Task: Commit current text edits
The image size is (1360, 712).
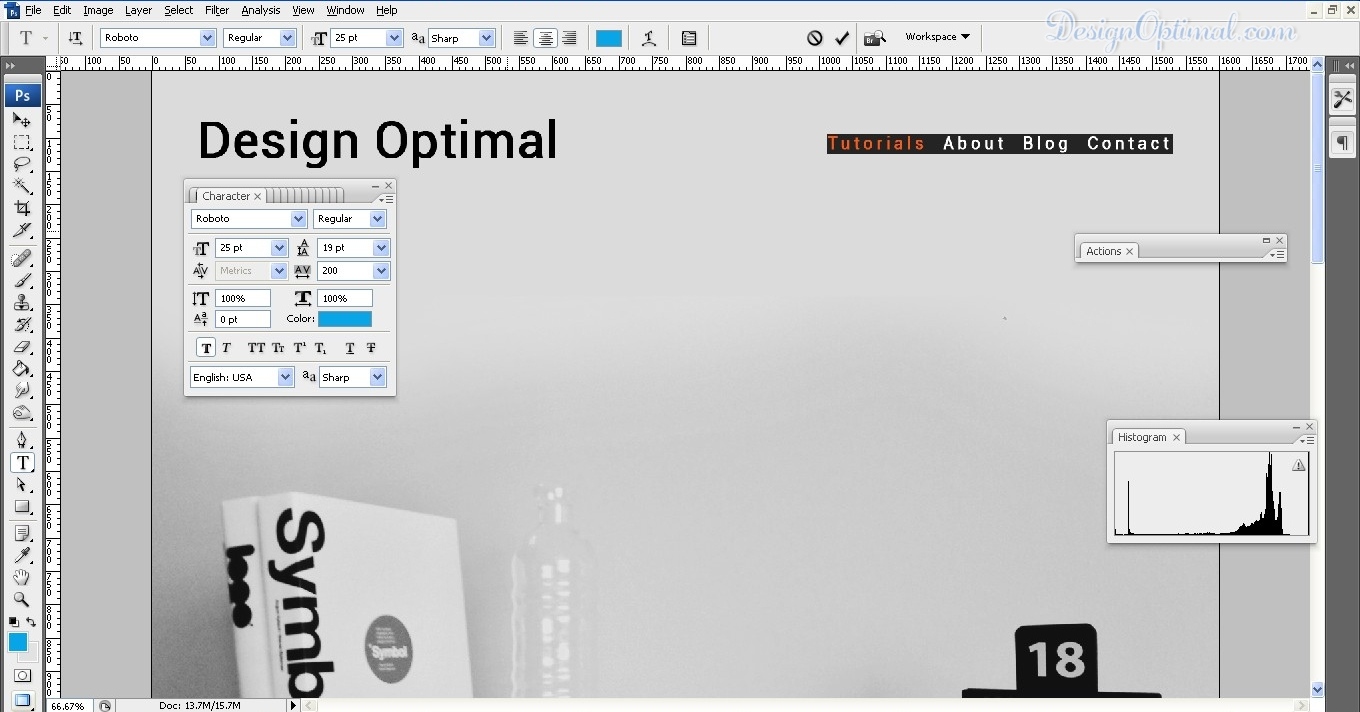Action: coord(842,38)
